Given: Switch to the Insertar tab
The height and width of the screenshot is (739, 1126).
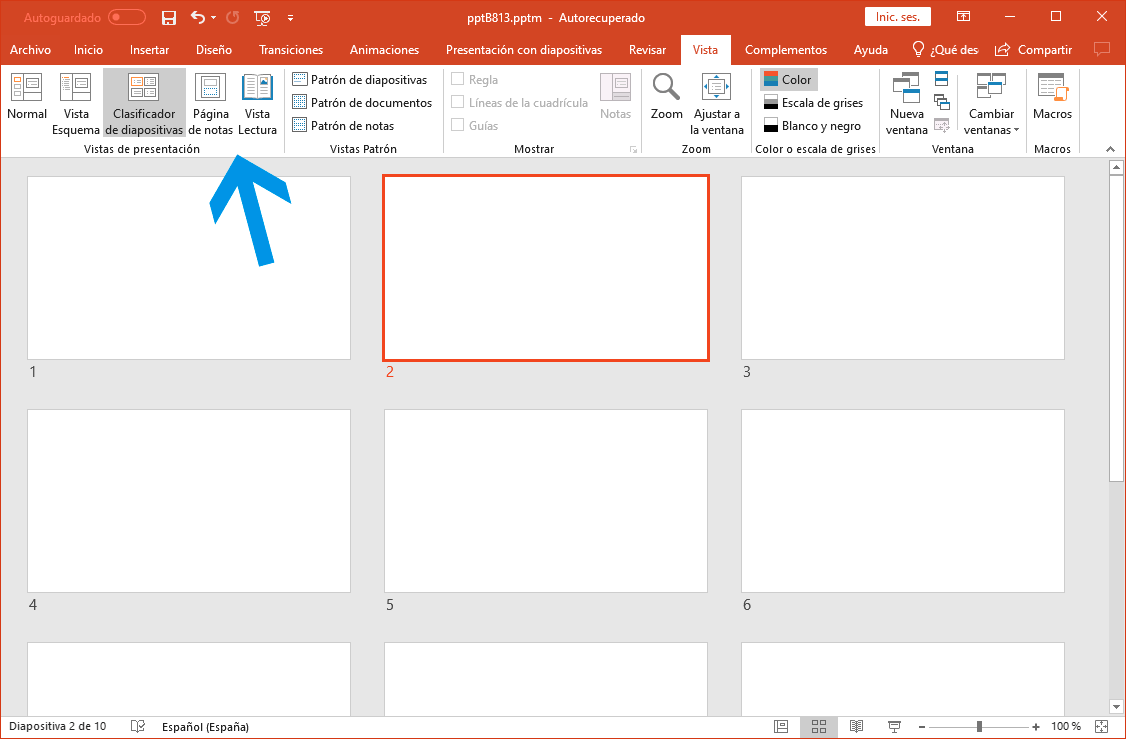Looking at the screenshot, I should [149, 50].
